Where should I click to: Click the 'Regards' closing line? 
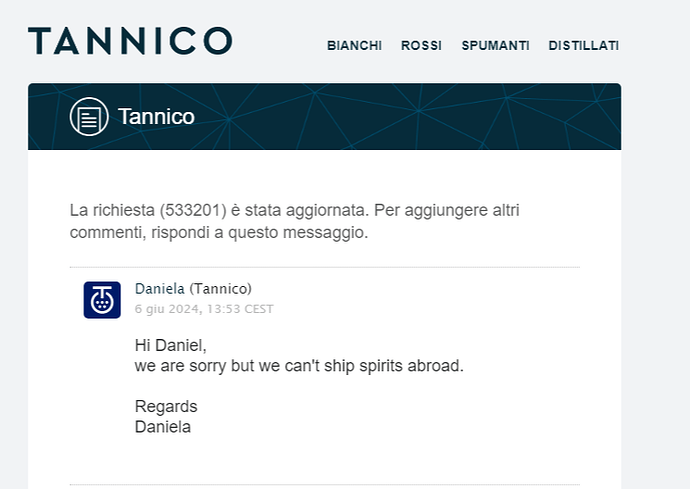[x=166, y=406]
